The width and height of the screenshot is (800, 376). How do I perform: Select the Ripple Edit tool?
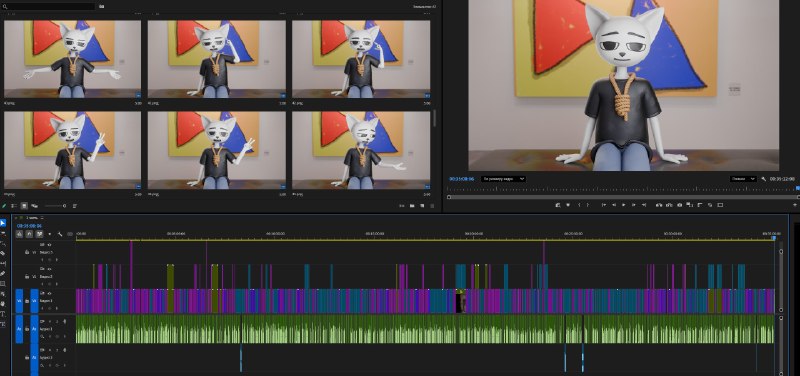(x=4, y=243)
